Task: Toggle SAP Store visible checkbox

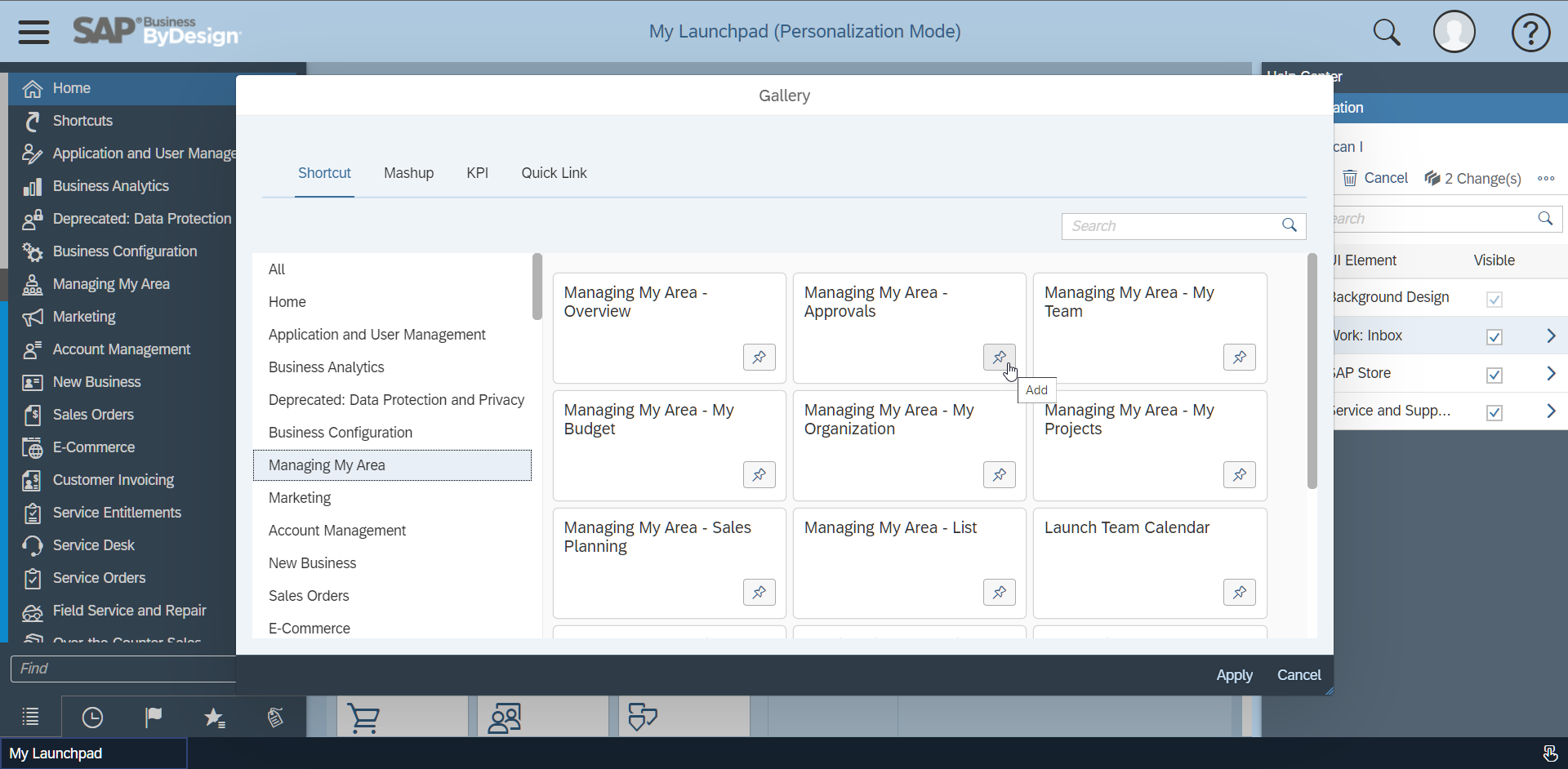Action: tap(1494, 375)
